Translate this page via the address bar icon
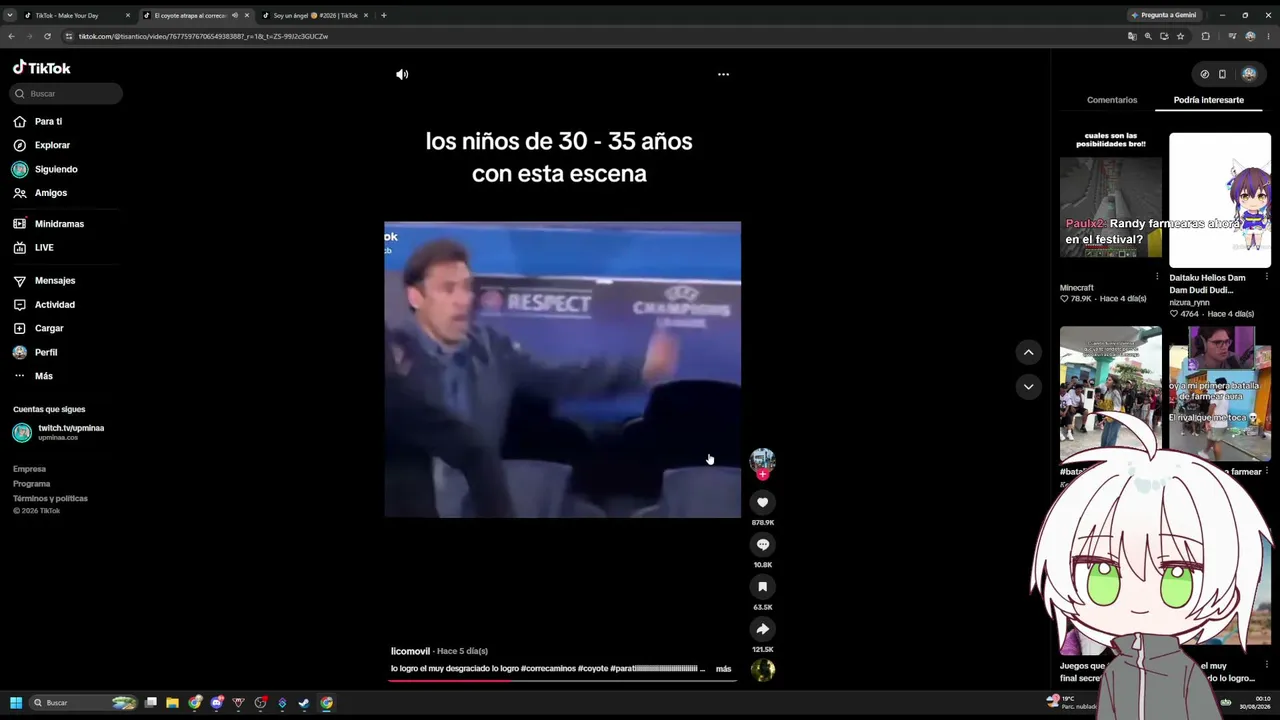Viewport: 1280px width, 720px height. click(1132, 36)
